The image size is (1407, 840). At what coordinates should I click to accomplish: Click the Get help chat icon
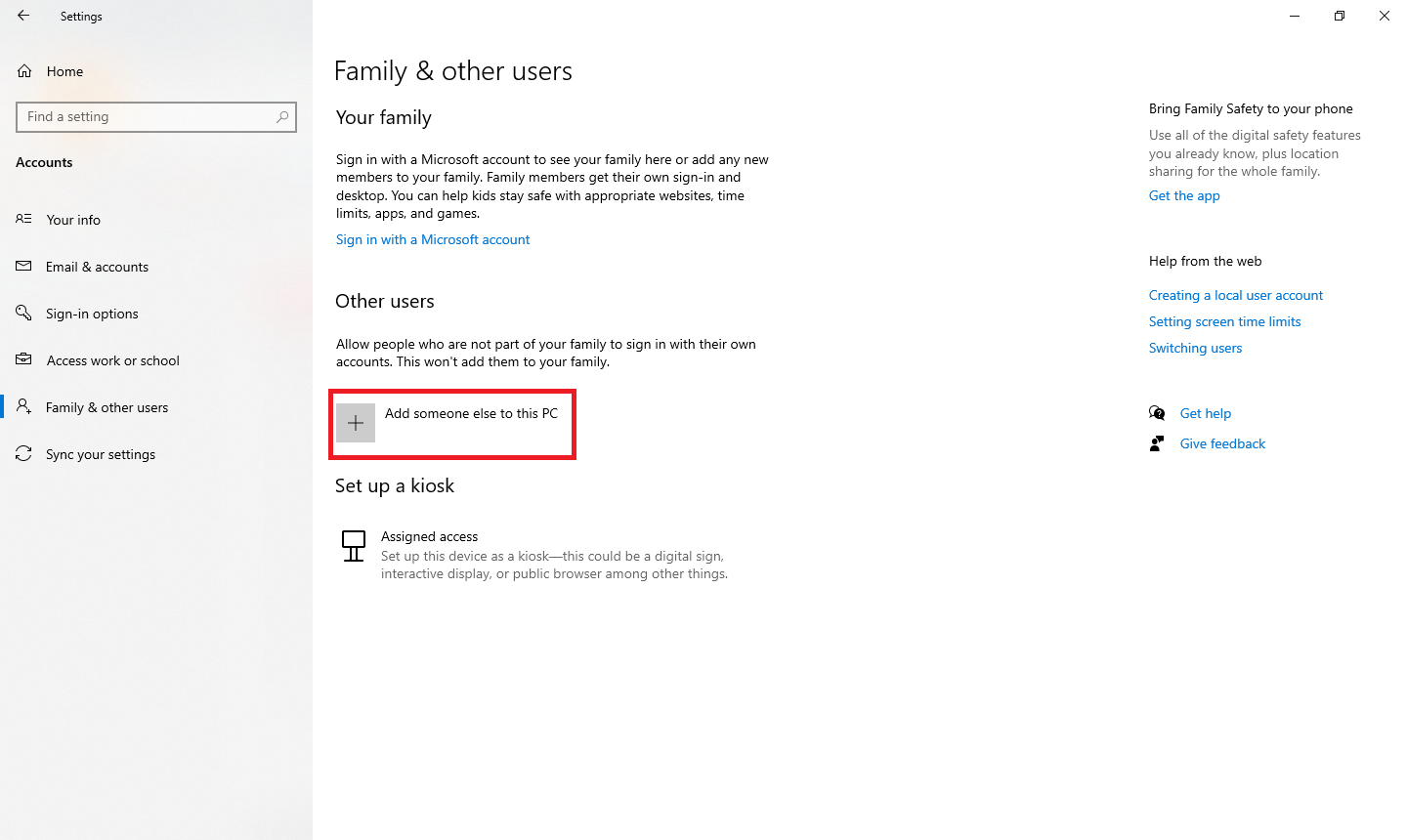point(1157,413)
